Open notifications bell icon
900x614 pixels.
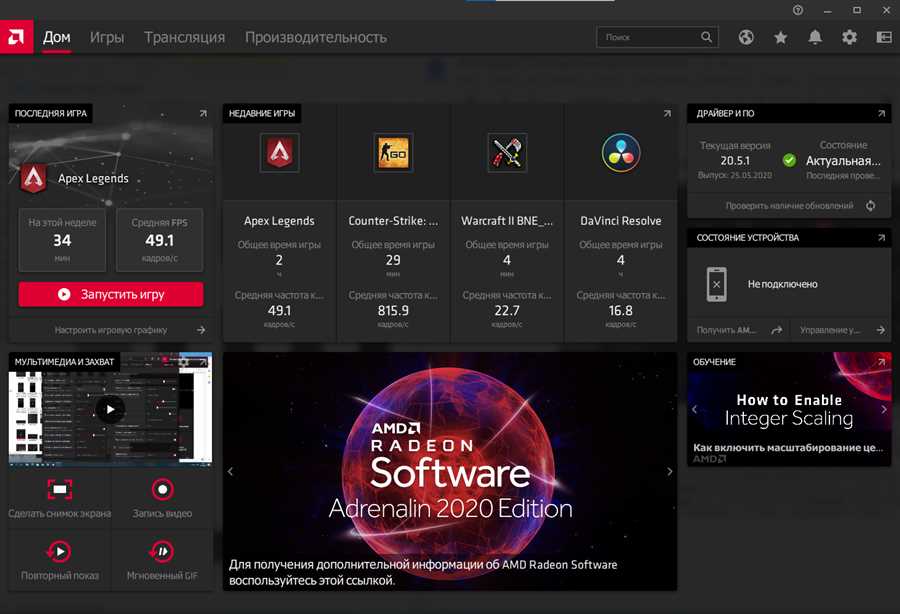click(815, 37)
